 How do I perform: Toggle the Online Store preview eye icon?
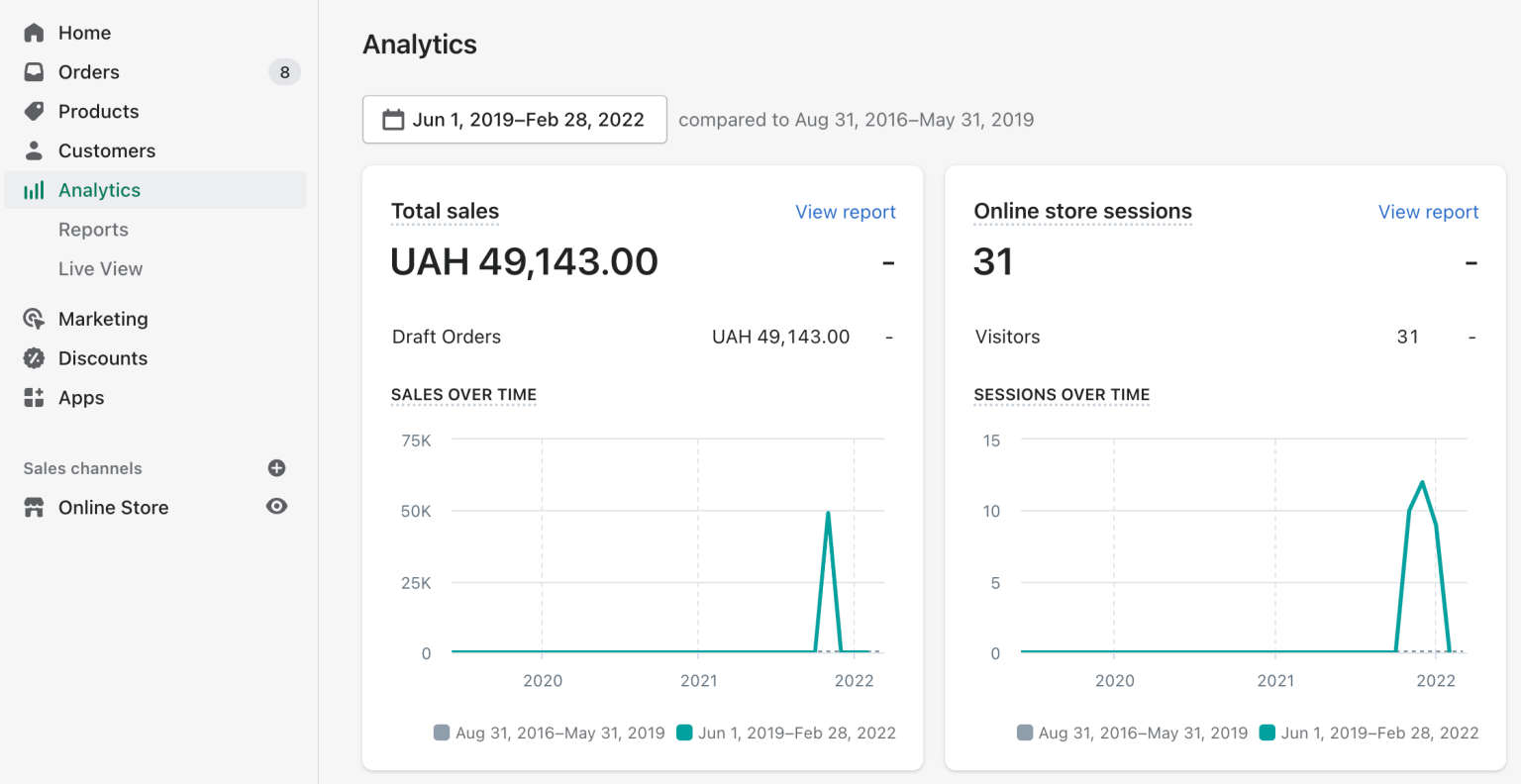(276, 506)
